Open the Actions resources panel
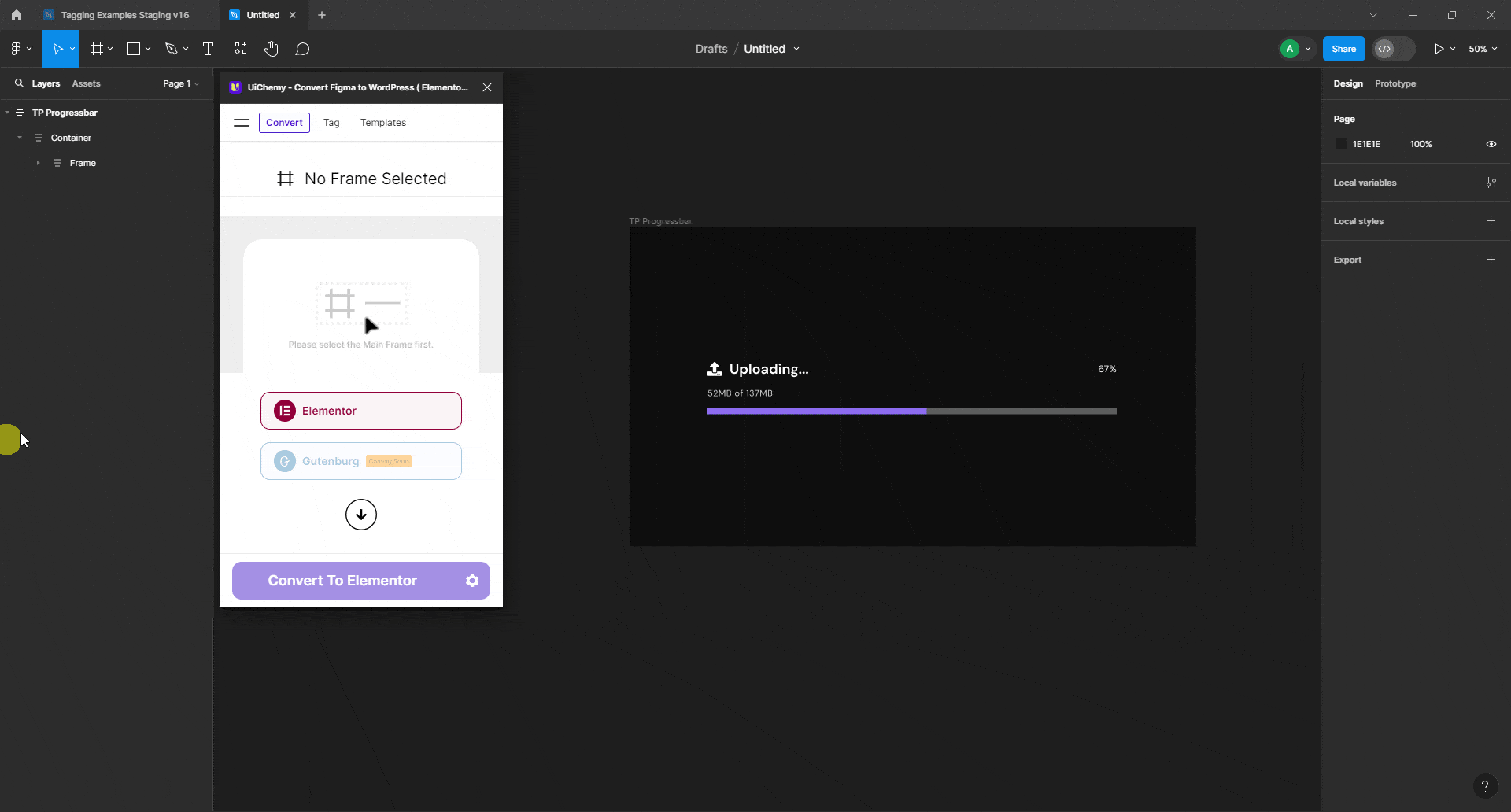Image resolution: width=1511 pixels, height=812 pixels. (240, 48)
